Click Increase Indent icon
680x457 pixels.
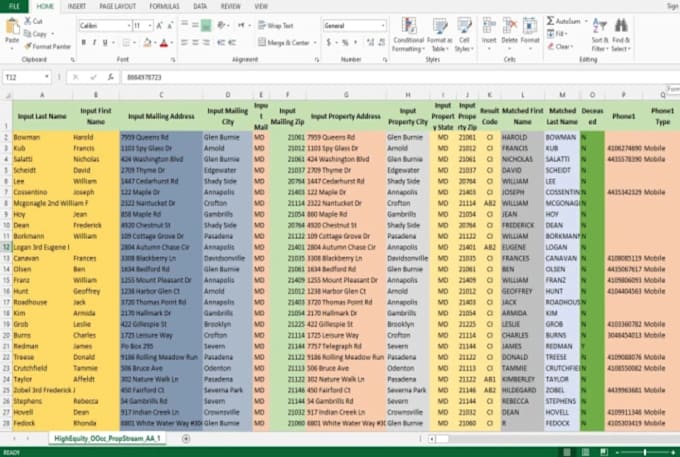tap(232, 42)
